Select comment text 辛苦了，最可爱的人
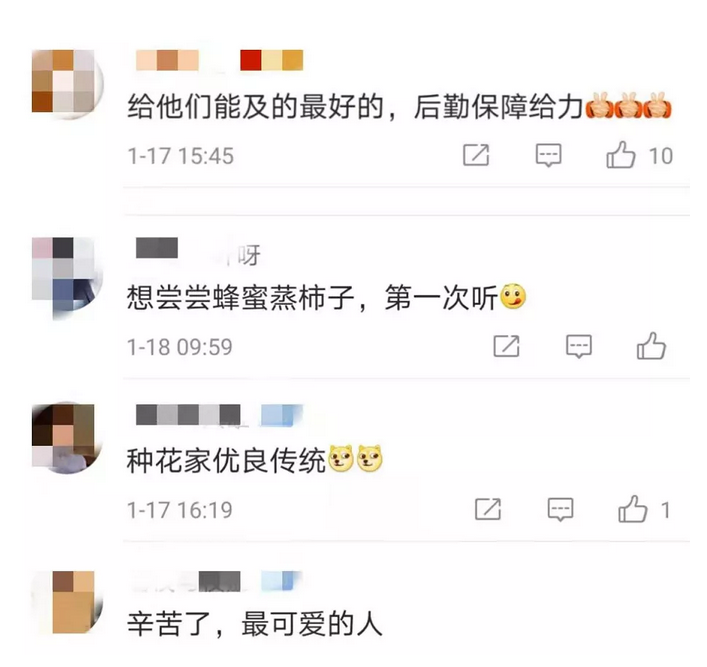This screenshot has width=707, height=667. click(x=255, y=624)
